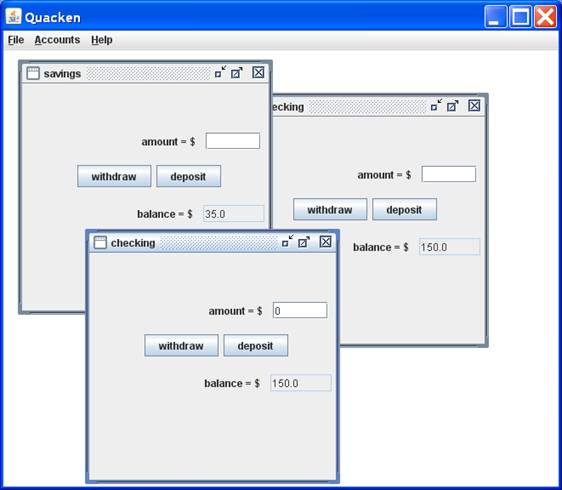562x490 pixels.
Task: Click the Java icon in Quacken title bar
Action: 14,17
